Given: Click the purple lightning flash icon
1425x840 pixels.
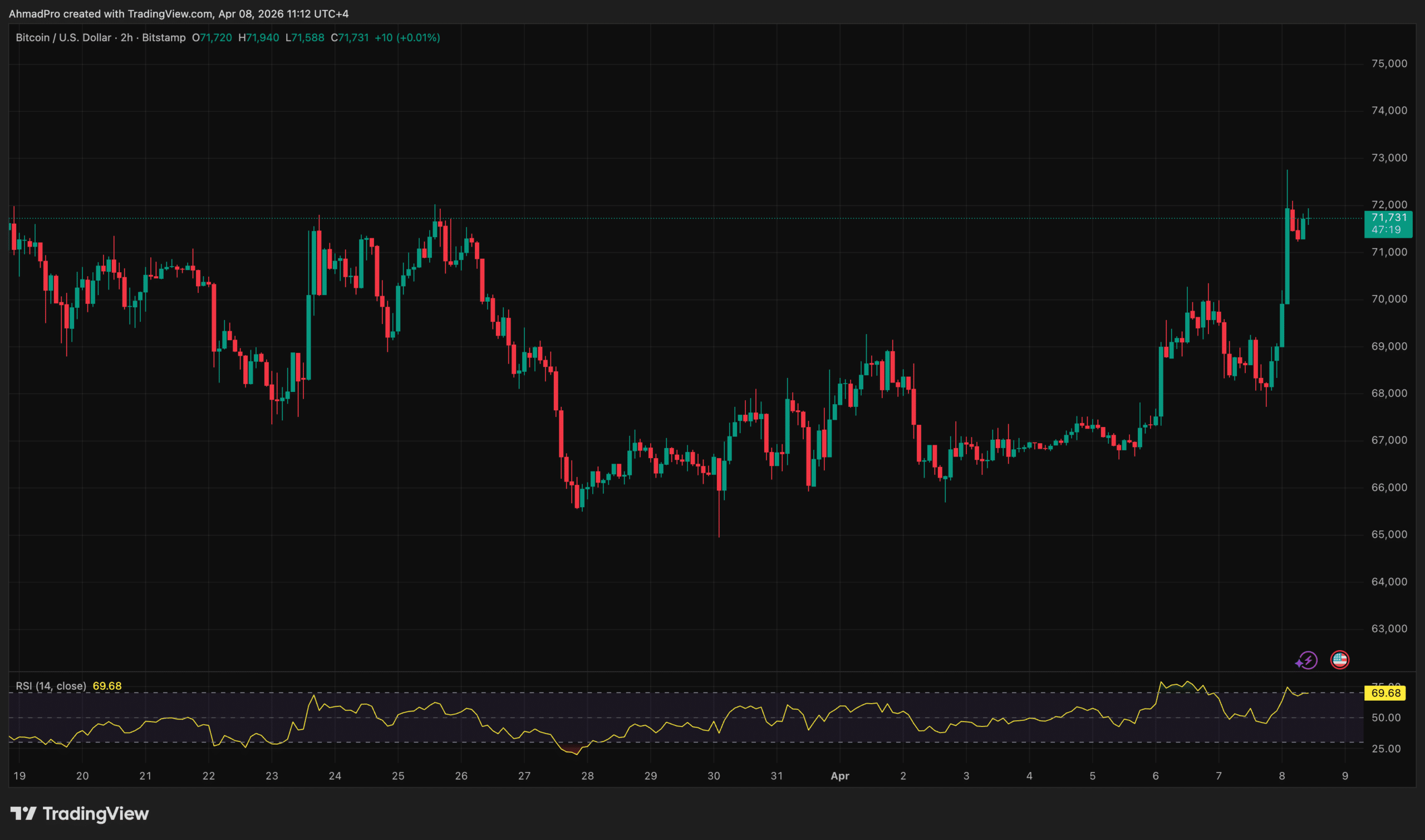Looking at the screenshot, I should (x=1308, y=660).
